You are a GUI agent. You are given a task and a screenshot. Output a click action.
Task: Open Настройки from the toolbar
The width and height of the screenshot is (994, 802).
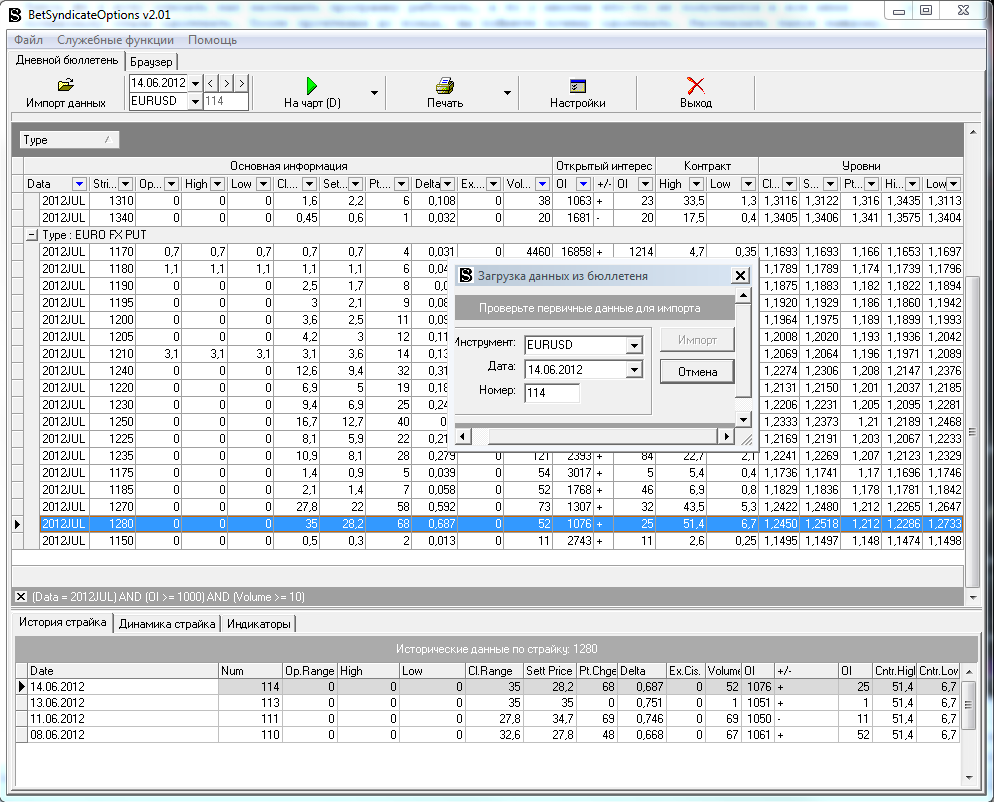click(577, 86)
